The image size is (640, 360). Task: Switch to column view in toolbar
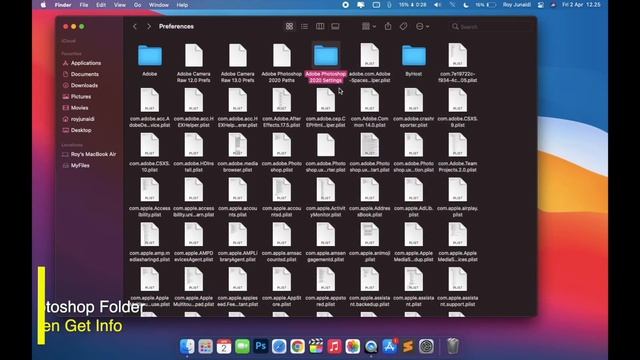pyautogui.click(x=320, y=27)
